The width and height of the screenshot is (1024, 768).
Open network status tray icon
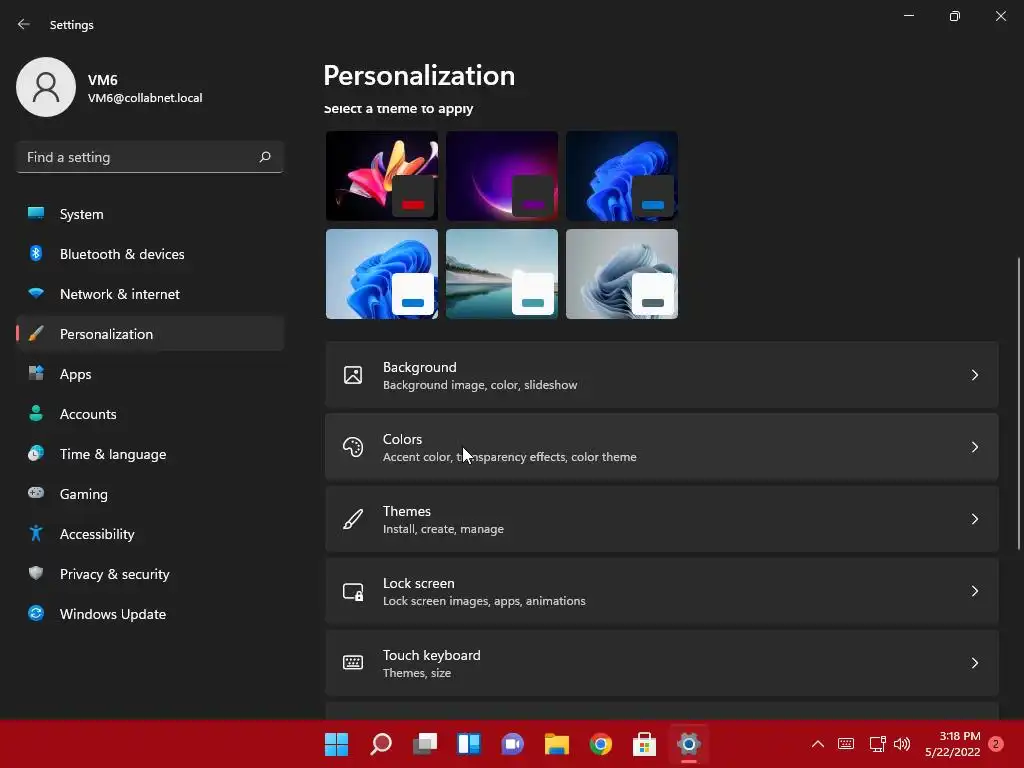[x=877, y=744]
